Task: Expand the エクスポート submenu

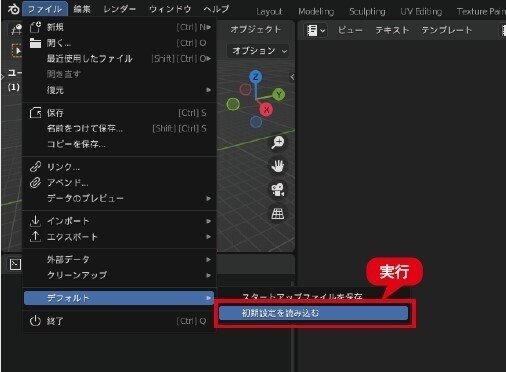Action: point(120,237)
